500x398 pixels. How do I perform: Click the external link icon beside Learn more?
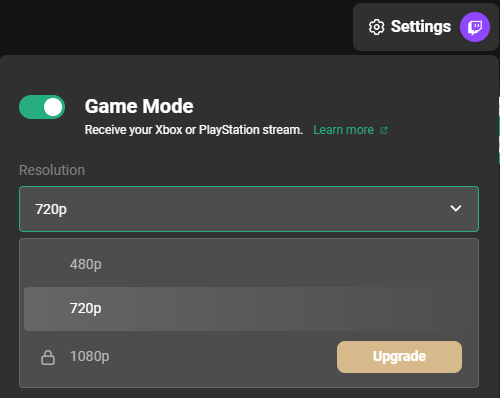coord(384,130)
